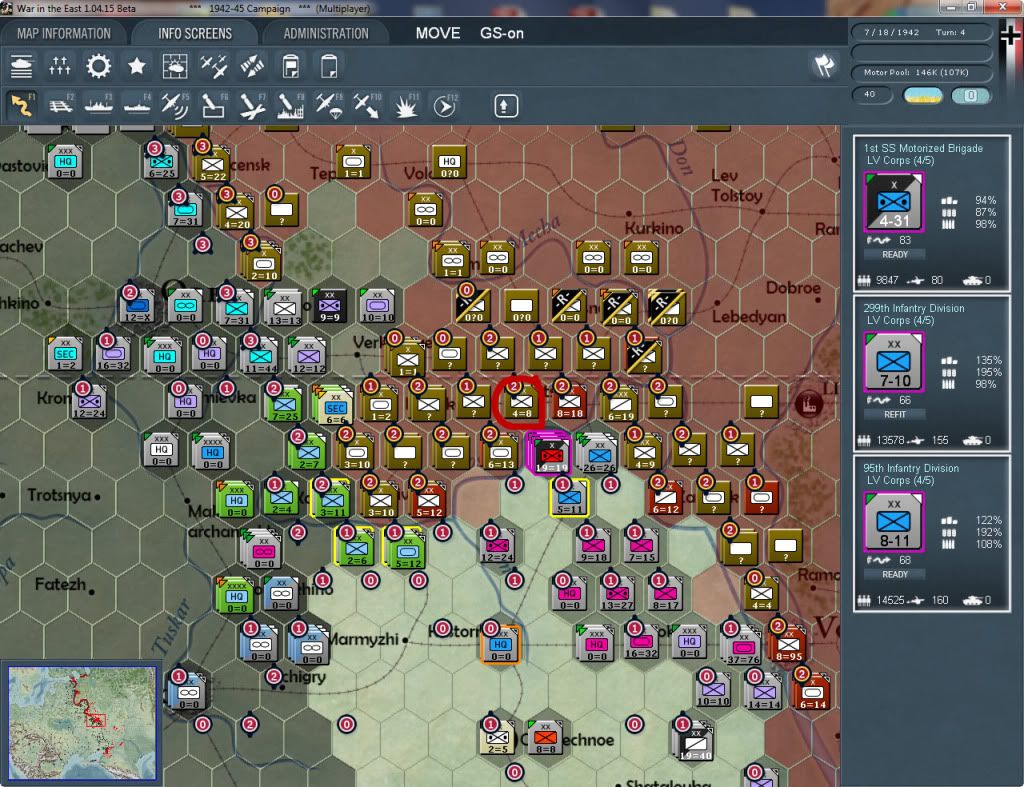Select the red 8=95 unit counter
The width and height of the screenshot is (1024, 787).
(x=788, y=643)
